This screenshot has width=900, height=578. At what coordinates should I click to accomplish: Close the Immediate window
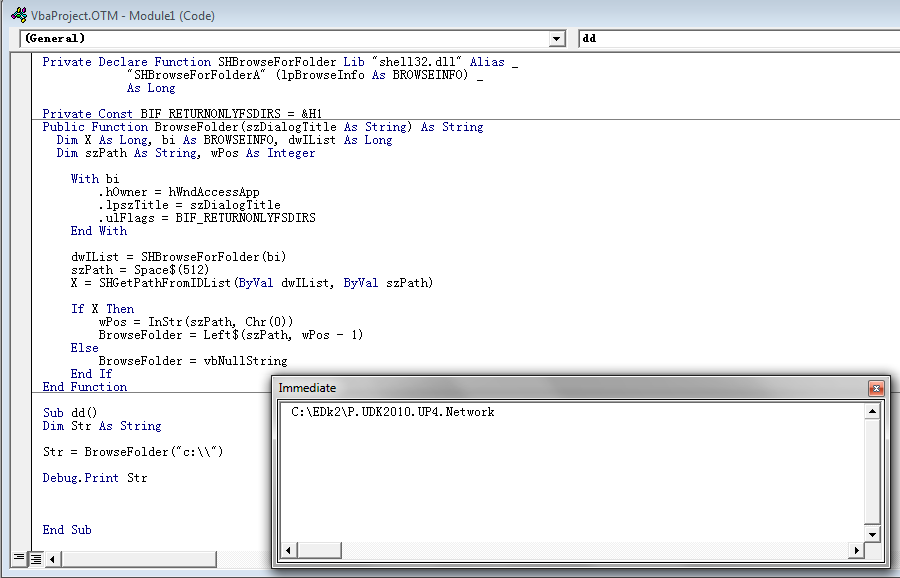(876, 389)
